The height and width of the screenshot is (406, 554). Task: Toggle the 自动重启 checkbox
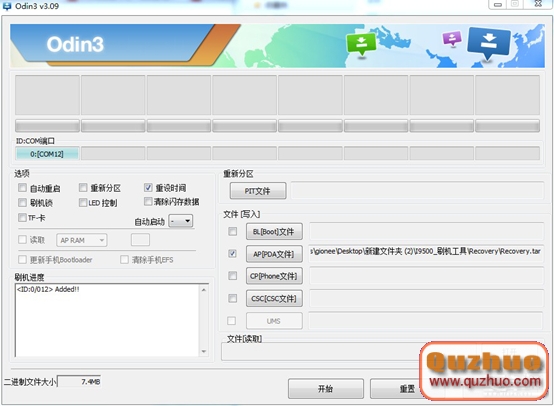click(x=22, y=188)
